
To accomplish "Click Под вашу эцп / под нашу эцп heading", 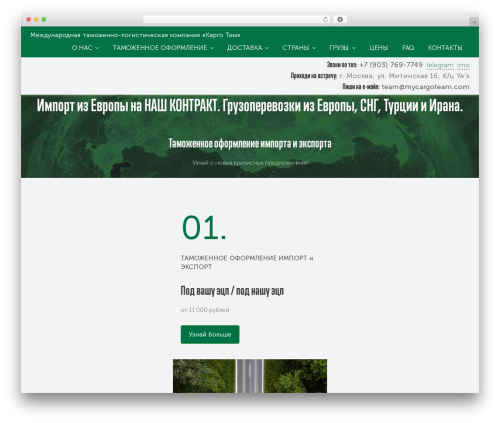I will click(x=232, y=291).
